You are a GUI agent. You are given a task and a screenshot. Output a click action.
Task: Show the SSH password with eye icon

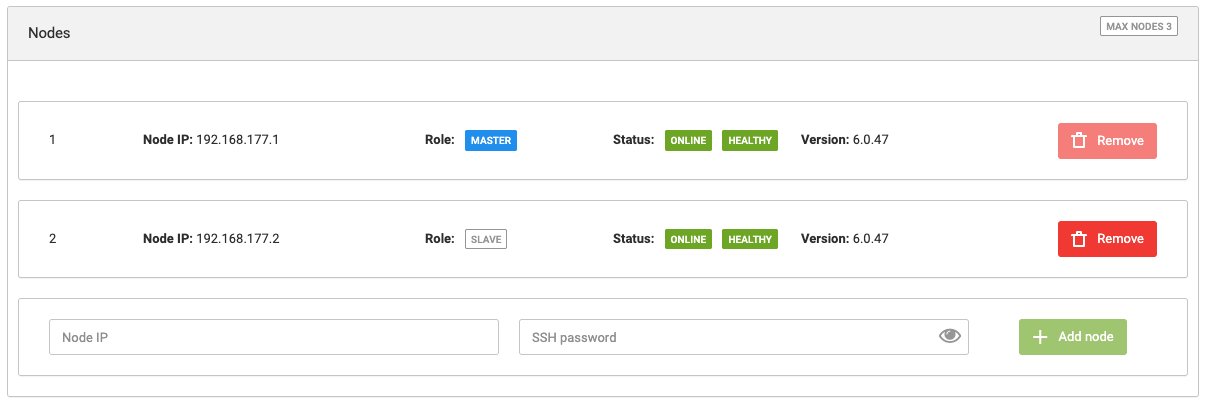coord(949,336)
